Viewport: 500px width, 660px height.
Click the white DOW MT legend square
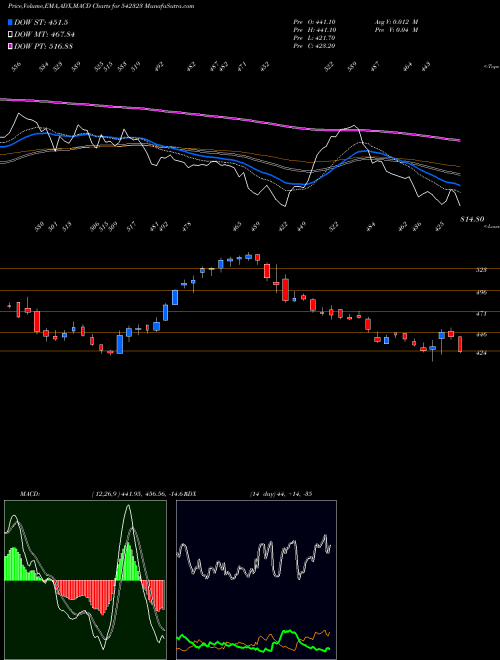[10, 34]
